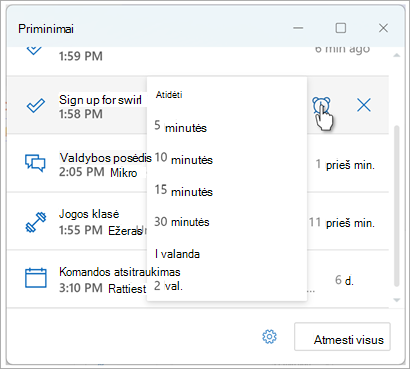Open reminder settings gear icon
410x369 pixels.
click(269, 337)
